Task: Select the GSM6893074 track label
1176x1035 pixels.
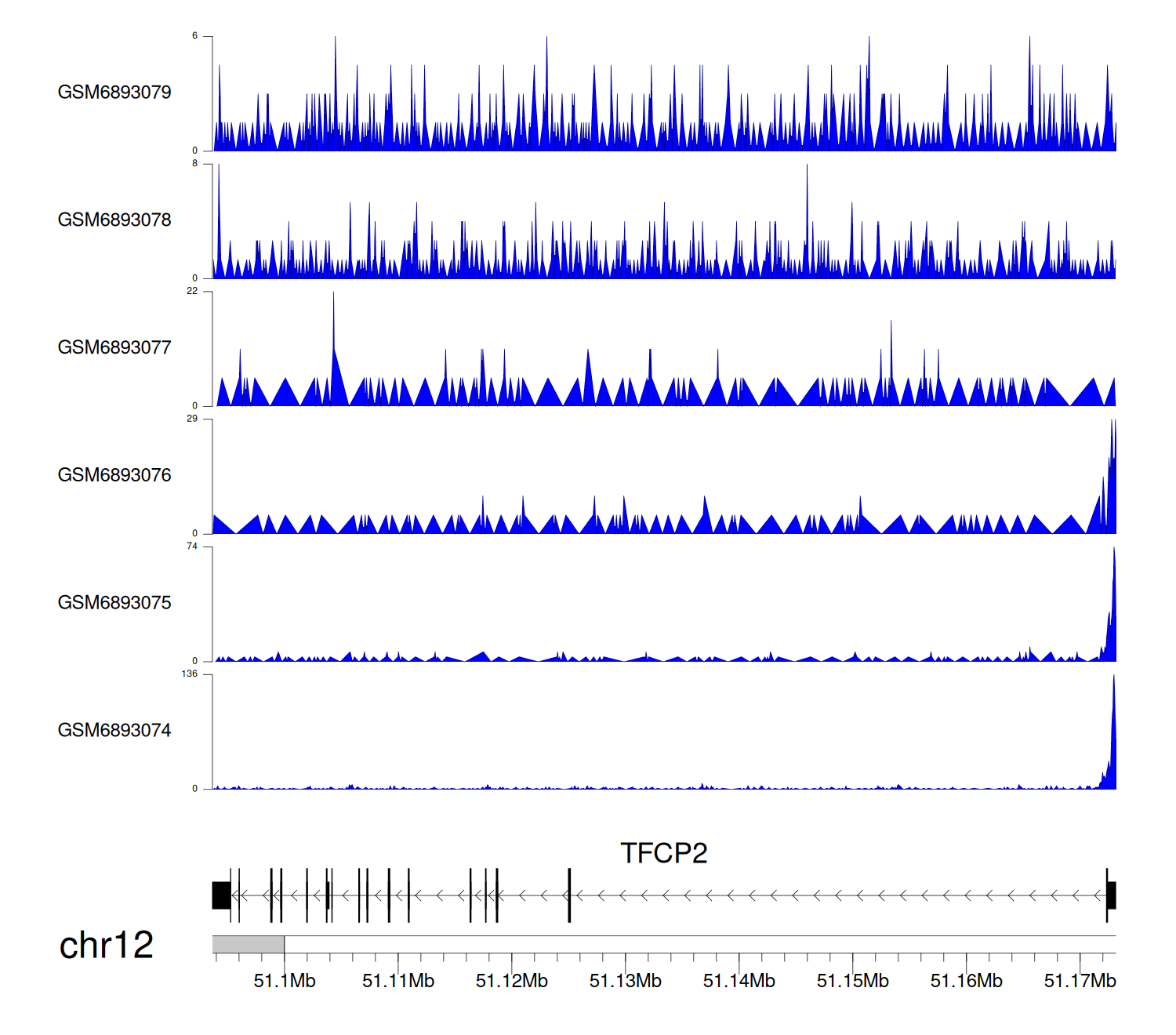Action: tap(114, 731)
